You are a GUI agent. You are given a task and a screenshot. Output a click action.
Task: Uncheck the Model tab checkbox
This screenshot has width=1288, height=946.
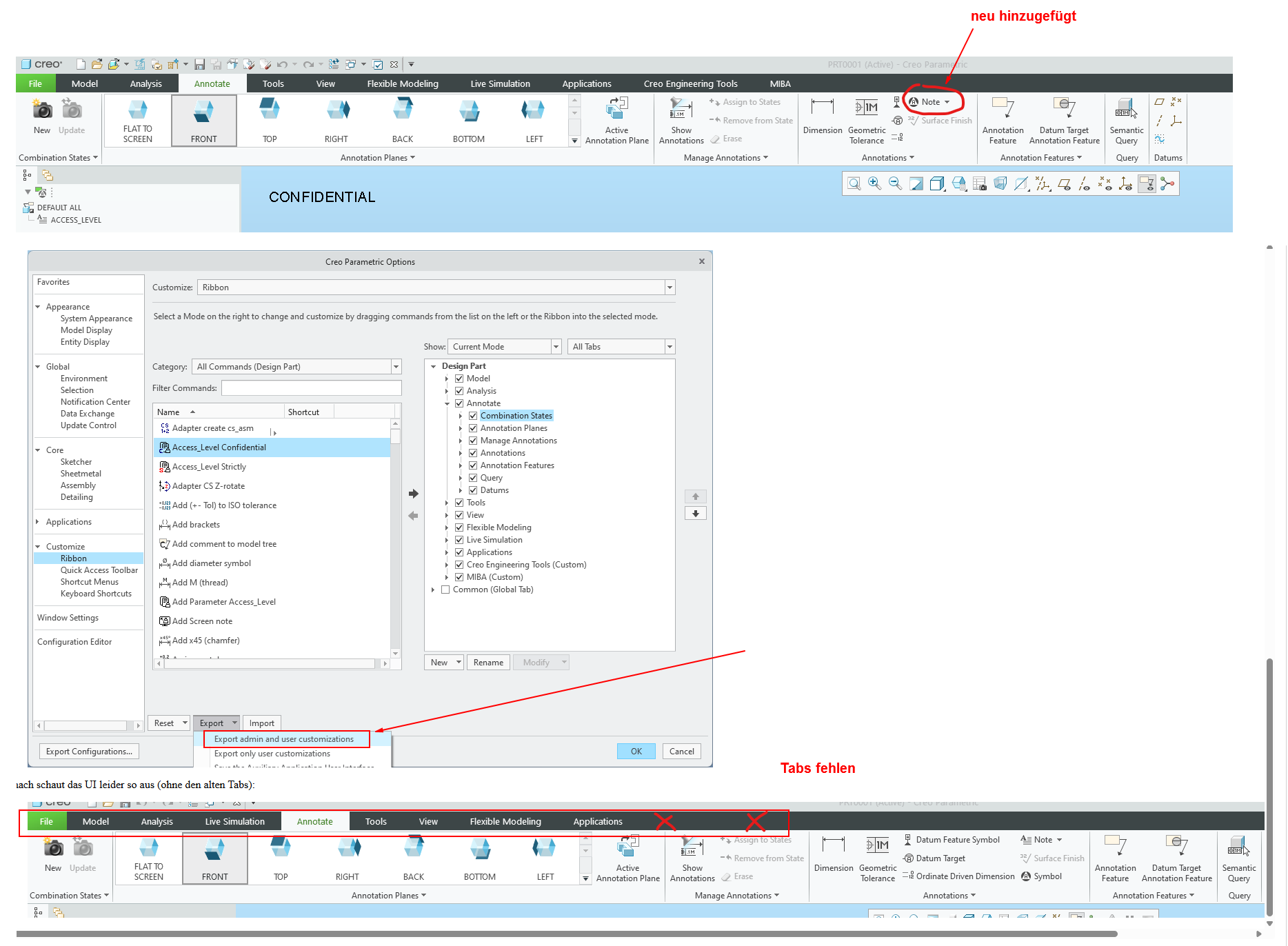click(459, 379)
